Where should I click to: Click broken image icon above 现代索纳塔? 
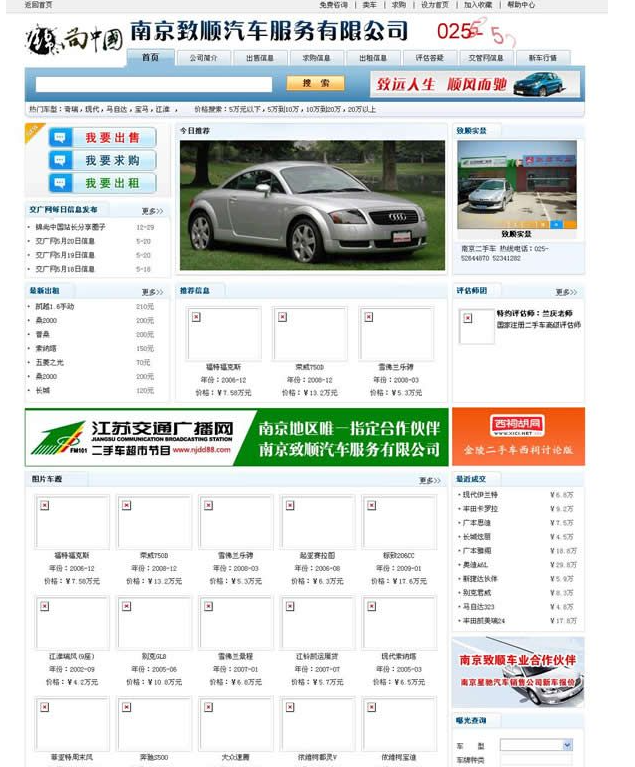click(372, 606)
